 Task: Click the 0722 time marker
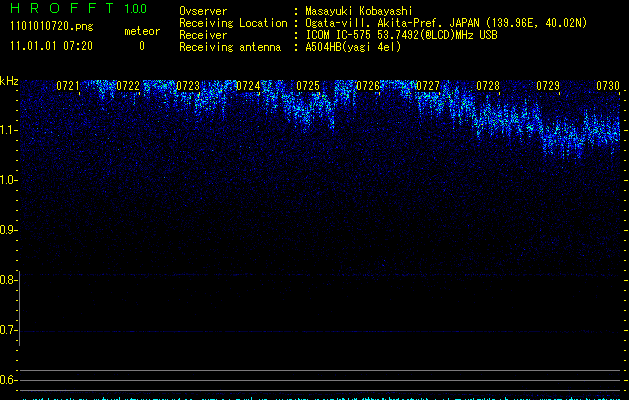128,86
